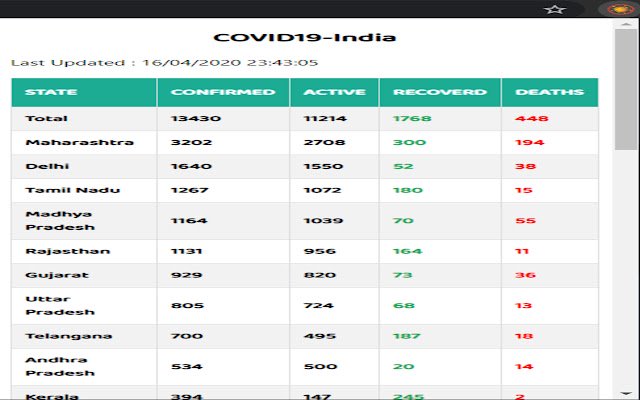Click total active value 11214
Image resolution: width=640 pixels, height=400 pixels.
[x=325, y=119]
